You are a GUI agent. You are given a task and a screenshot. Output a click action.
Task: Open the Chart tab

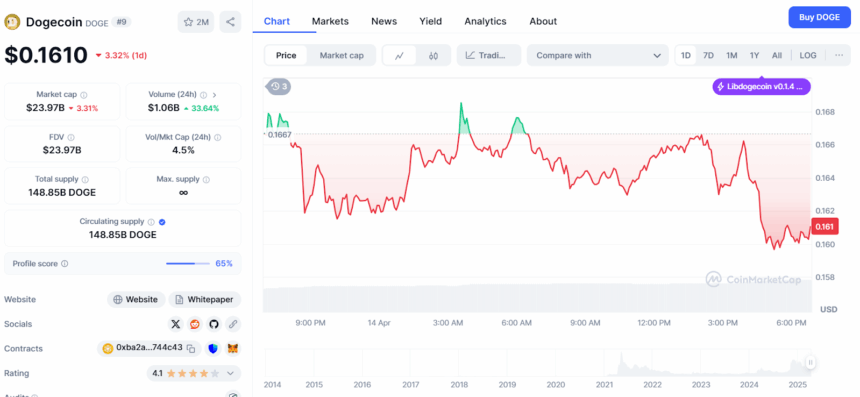(277, 21)
